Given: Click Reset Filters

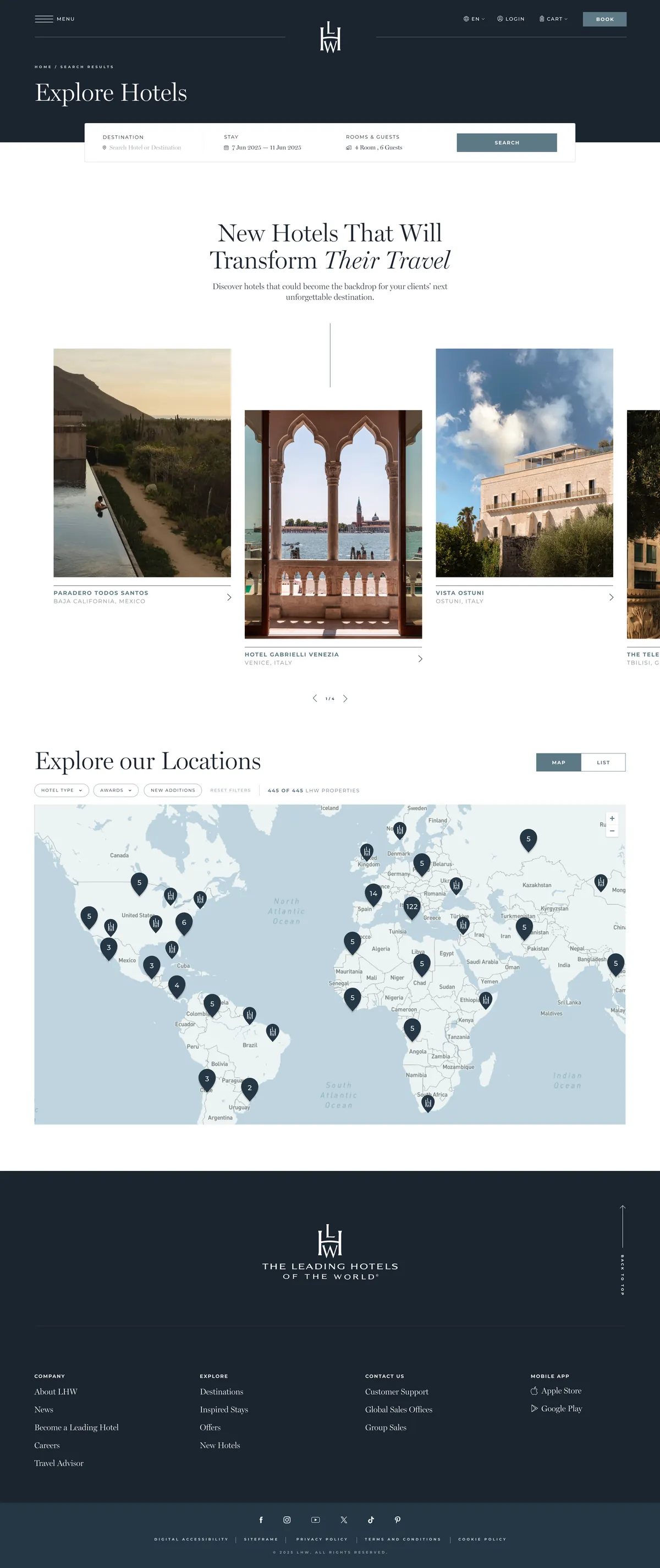Looking at the screenshot, I should 230,790.
